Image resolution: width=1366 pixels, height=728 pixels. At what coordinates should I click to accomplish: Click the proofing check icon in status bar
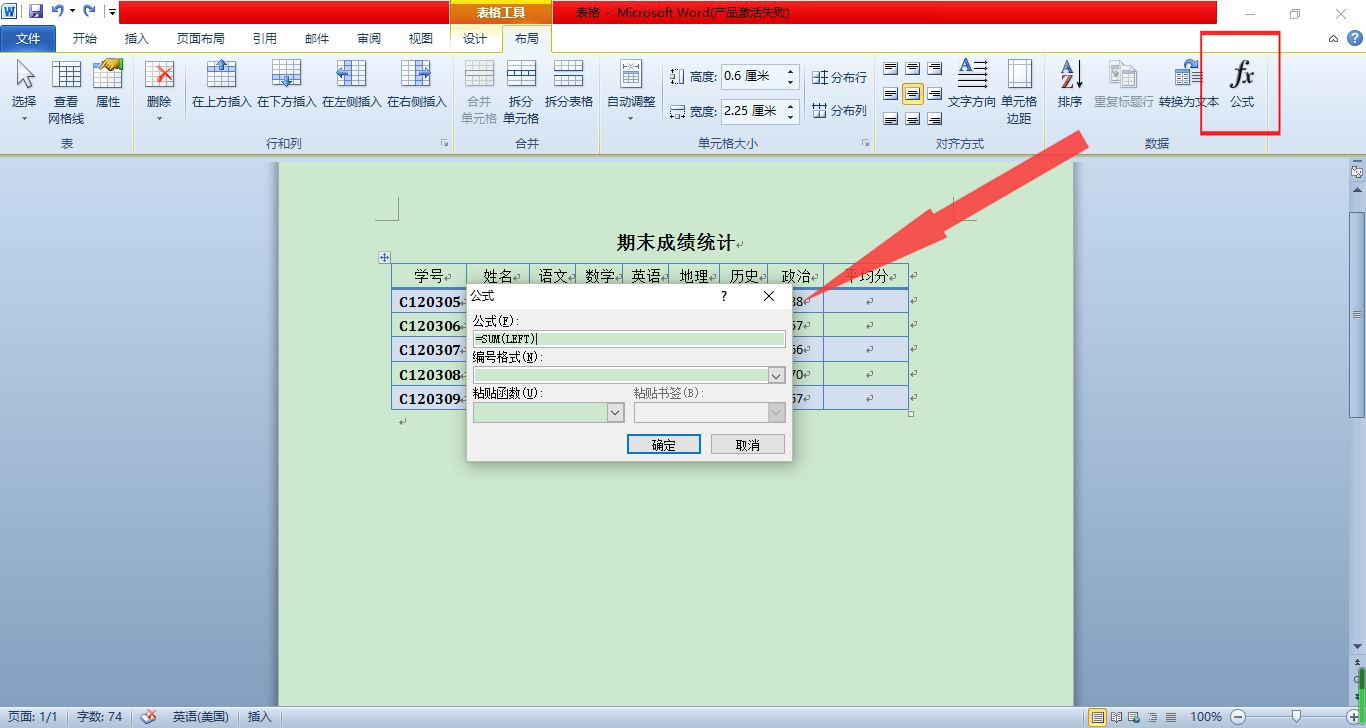coord(148,717)
